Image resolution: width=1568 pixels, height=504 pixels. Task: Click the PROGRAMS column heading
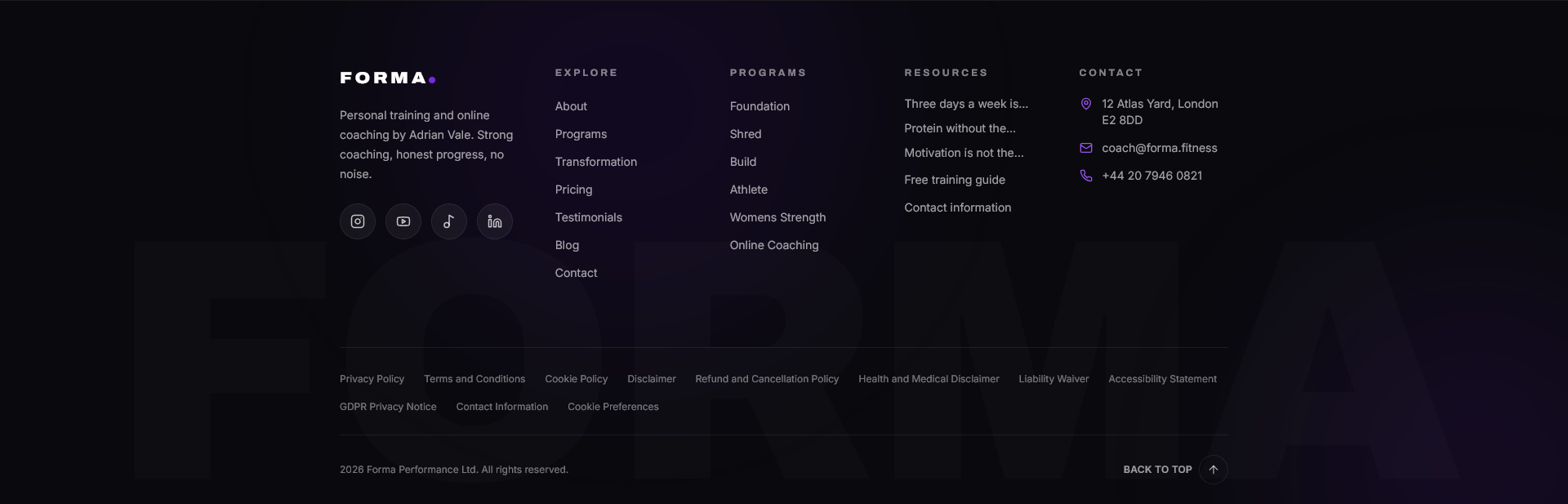(768, 73)
